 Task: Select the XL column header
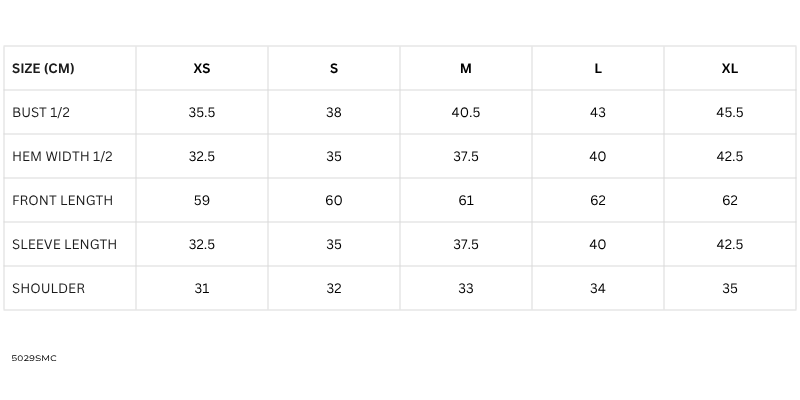[x=730, y=69]
